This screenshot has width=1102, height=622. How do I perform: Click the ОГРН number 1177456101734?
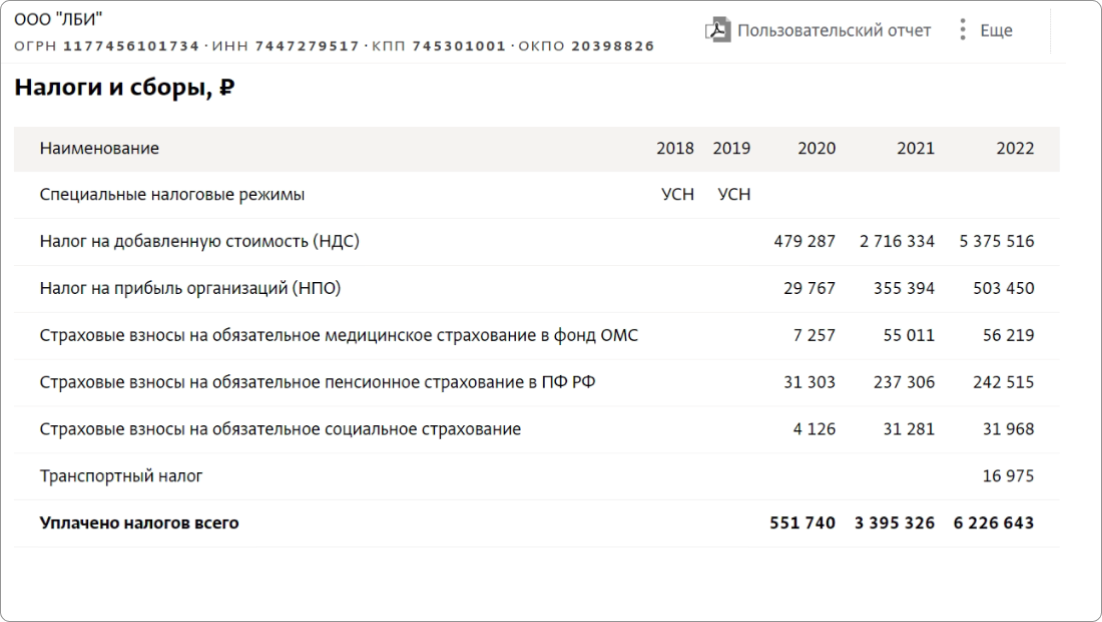click(131, 46)
